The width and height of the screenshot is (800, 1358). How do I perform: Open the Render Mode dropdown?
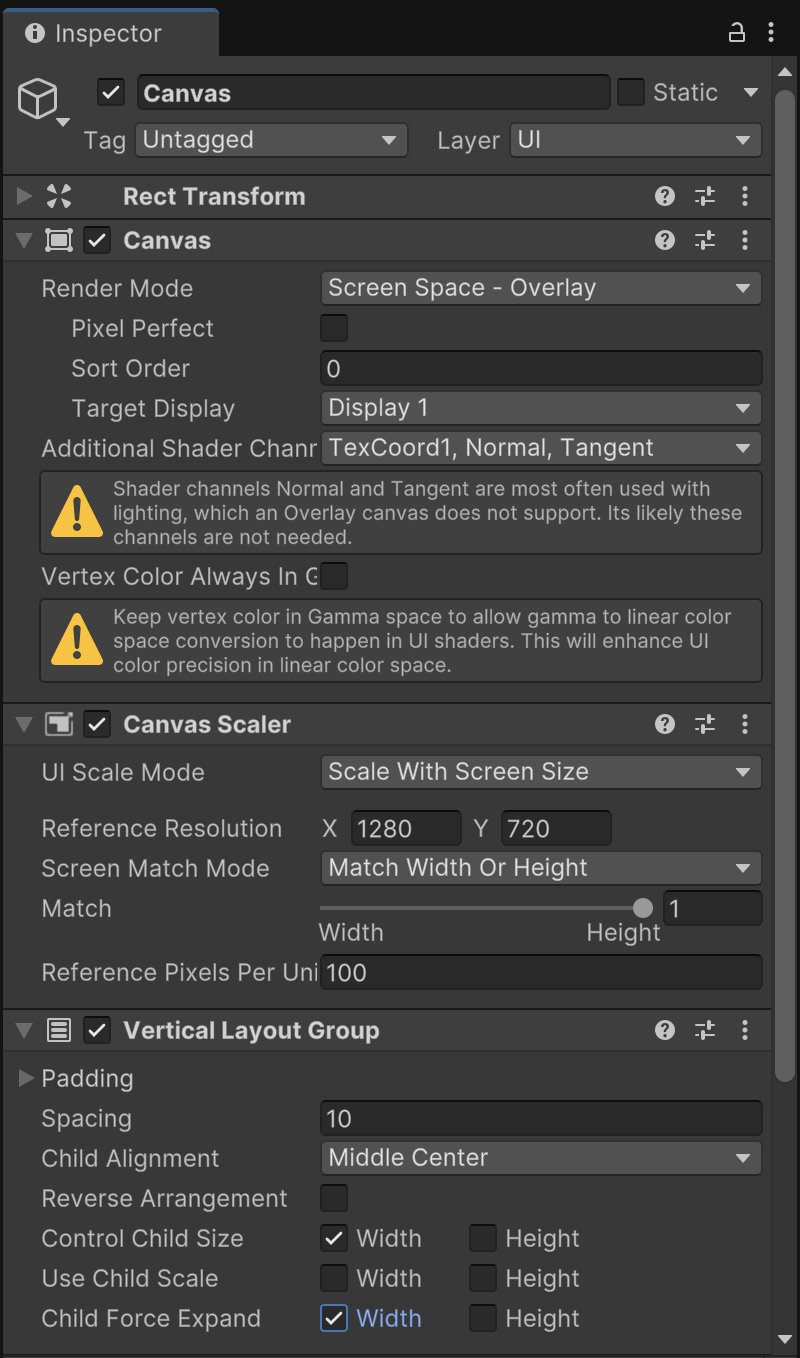(x=540, y=288)
